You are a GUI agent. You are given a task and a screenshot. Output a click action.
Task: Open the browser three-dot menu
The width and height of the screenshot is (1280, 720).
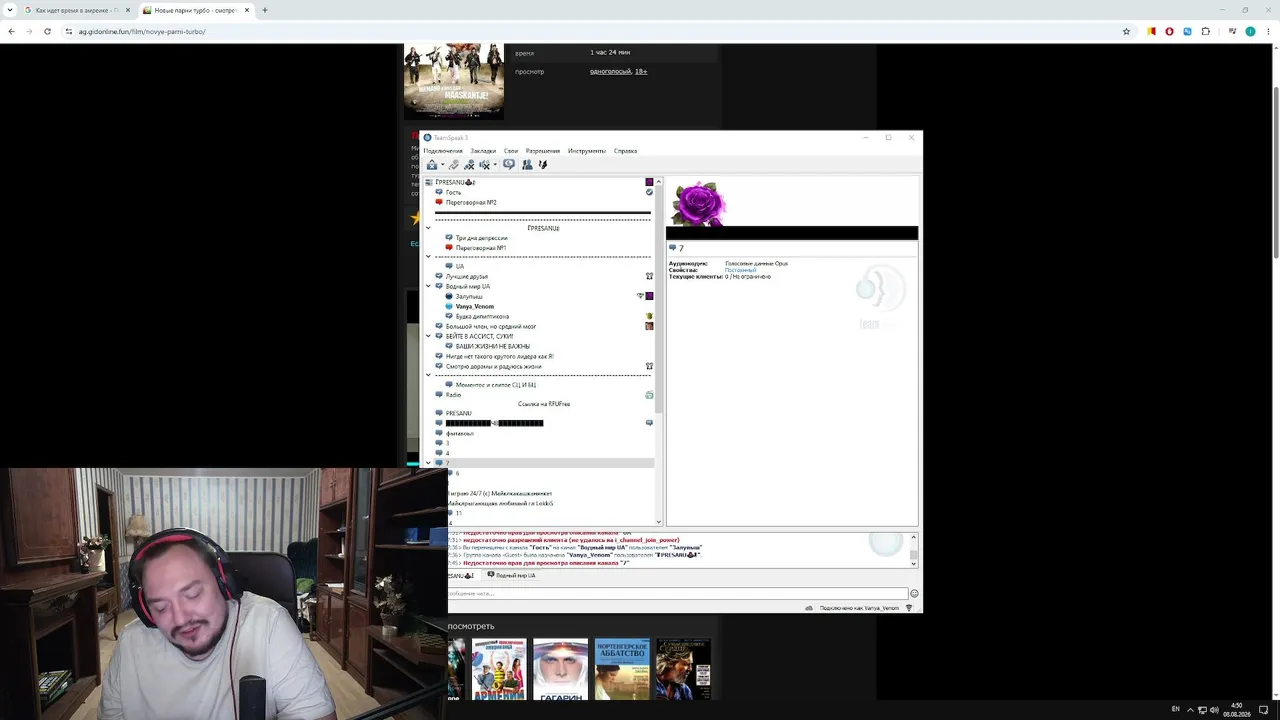pos(1268,31)
